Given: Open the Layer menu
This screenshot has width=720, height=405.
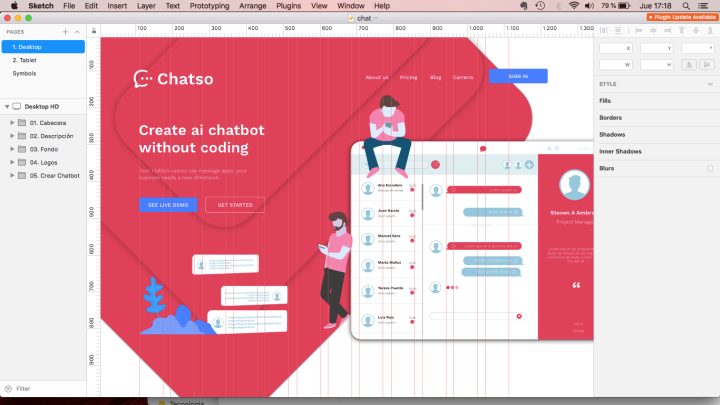Looking at the screenshot, I should coord(146,6).
